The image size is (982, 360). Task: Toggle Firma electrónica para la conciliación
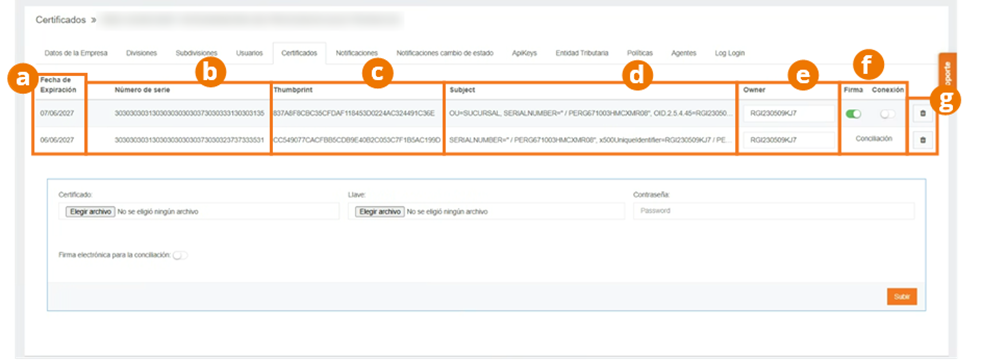[180, 255]
